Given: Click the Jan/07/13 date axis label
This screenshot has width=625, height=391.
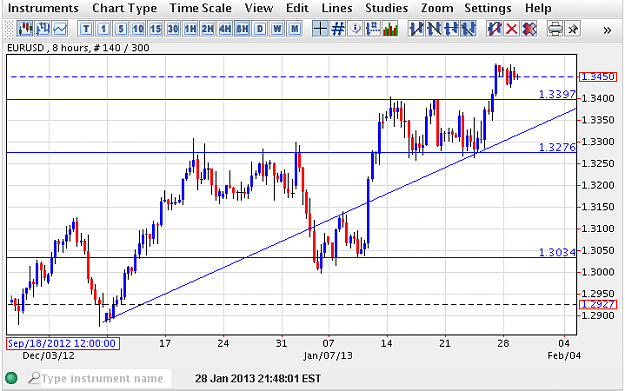Looking at the screenshot, I should tap(328, 356).
